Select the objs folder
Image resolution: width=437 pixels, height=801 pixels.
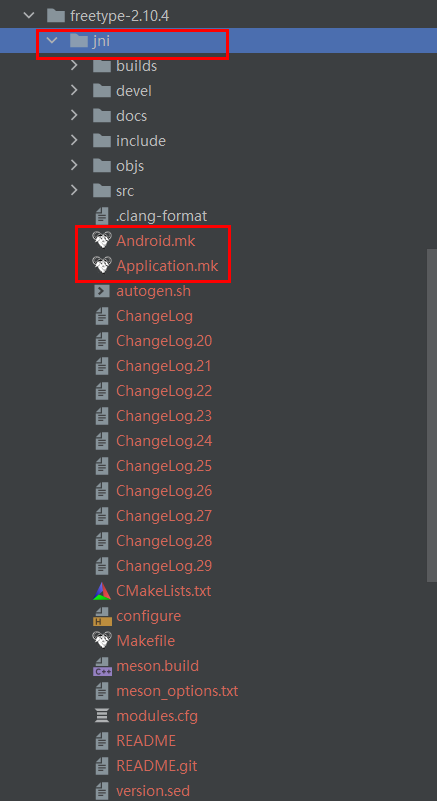(130, 166)
